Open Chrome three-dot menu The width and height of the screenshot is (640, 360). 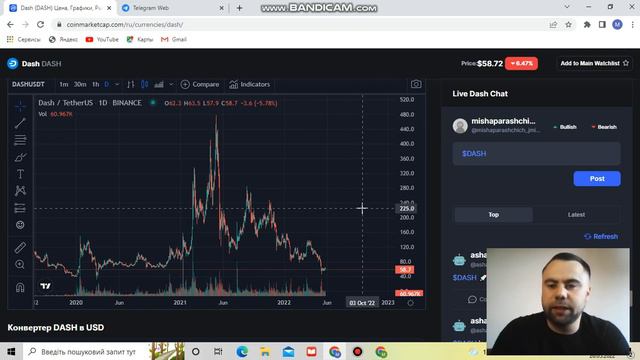pyautogui.click(x=632, y=24)
